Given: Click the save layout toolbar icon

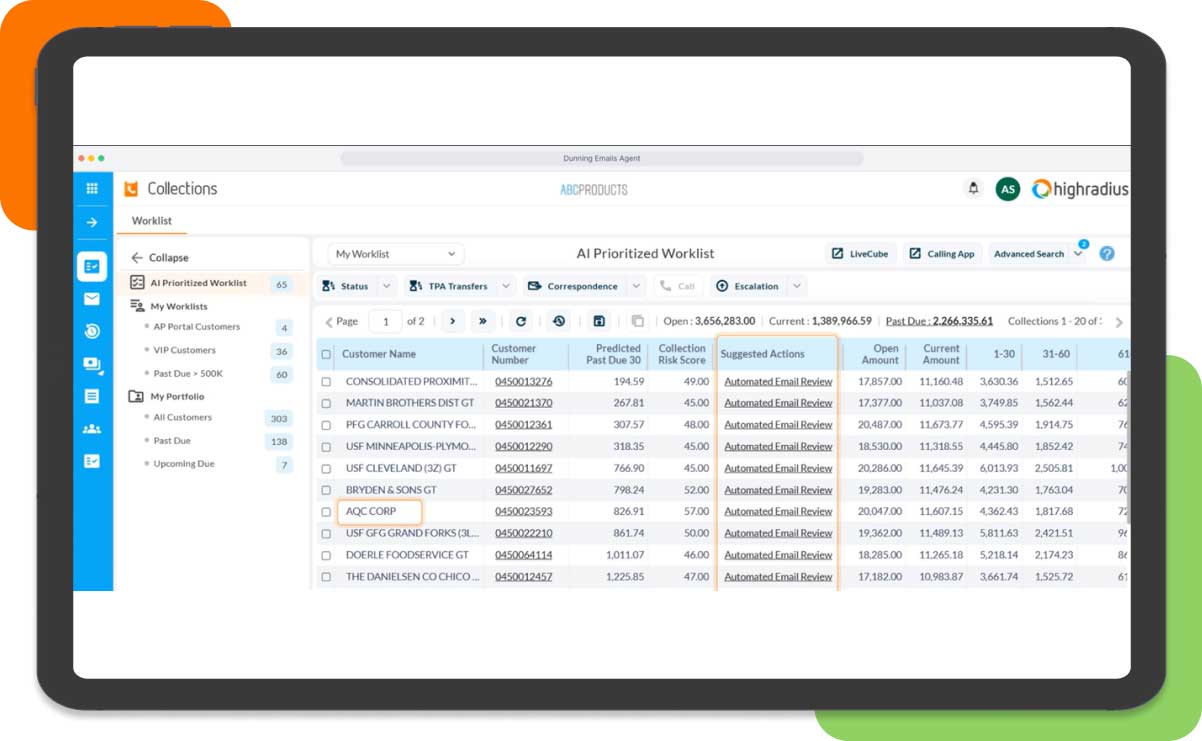Looking at the screenshot, I should (599, 321).
